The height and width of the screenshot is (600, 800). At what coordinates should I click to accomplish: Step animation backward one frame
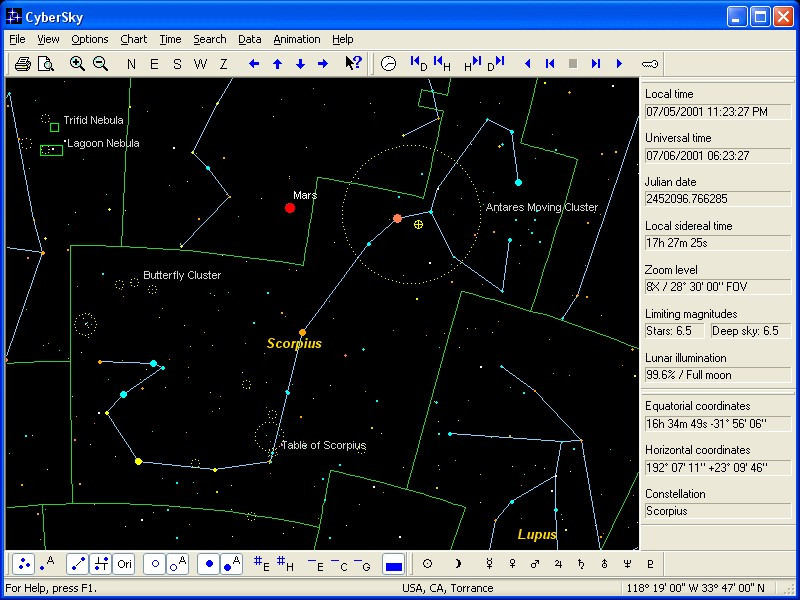point(550,64)
